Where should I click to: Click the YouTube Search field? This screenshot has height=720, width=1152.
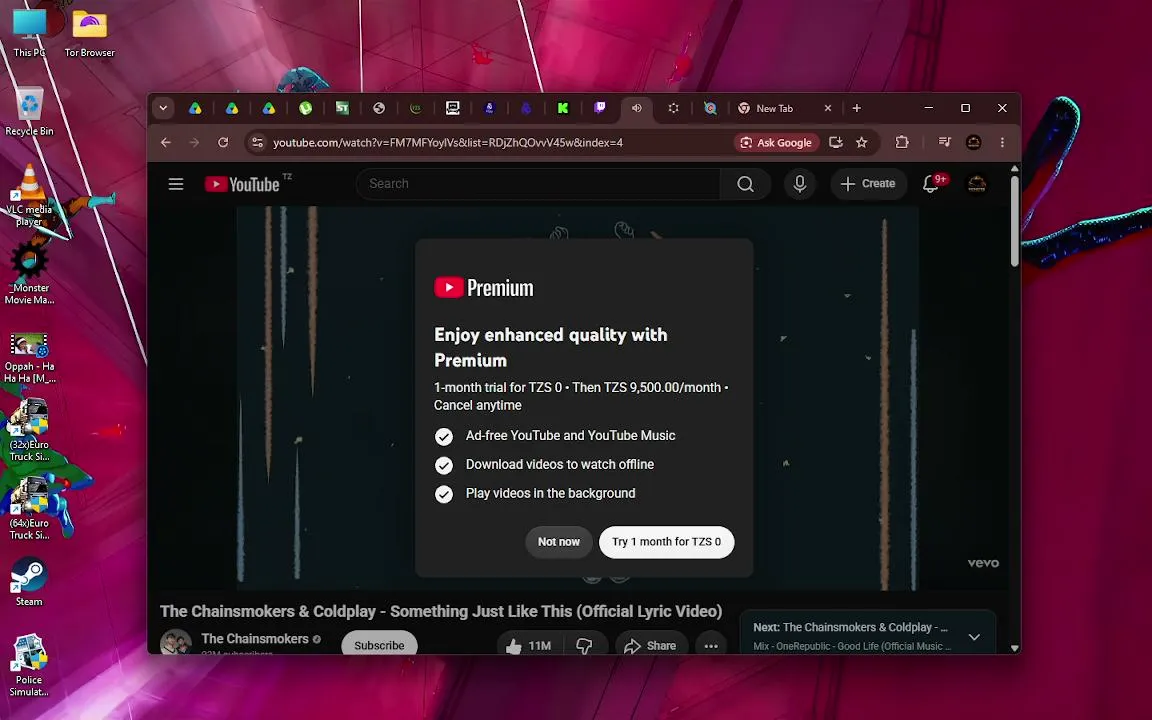point(538,184)
